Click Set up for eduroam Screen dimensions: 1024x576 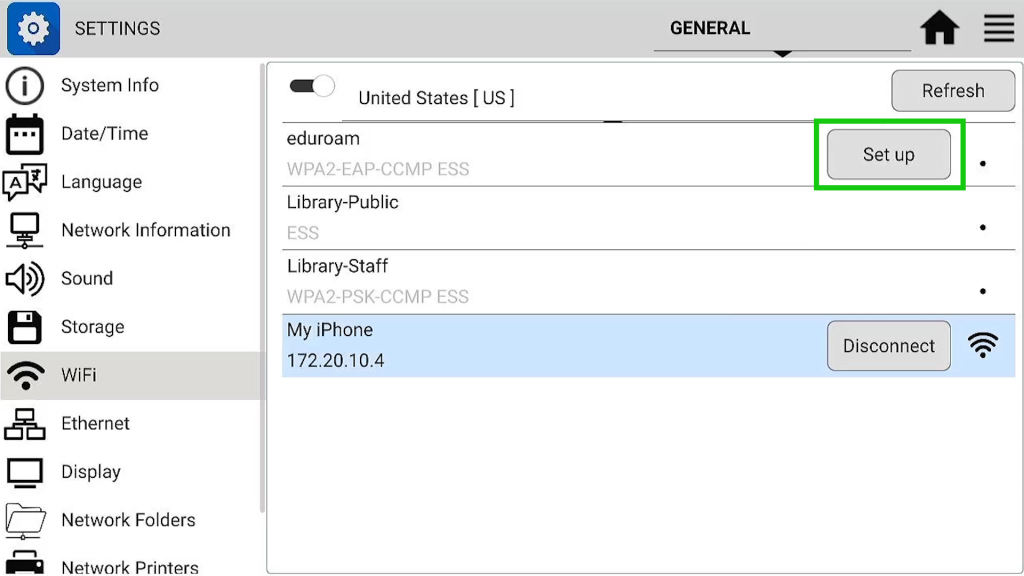point(888,155)
